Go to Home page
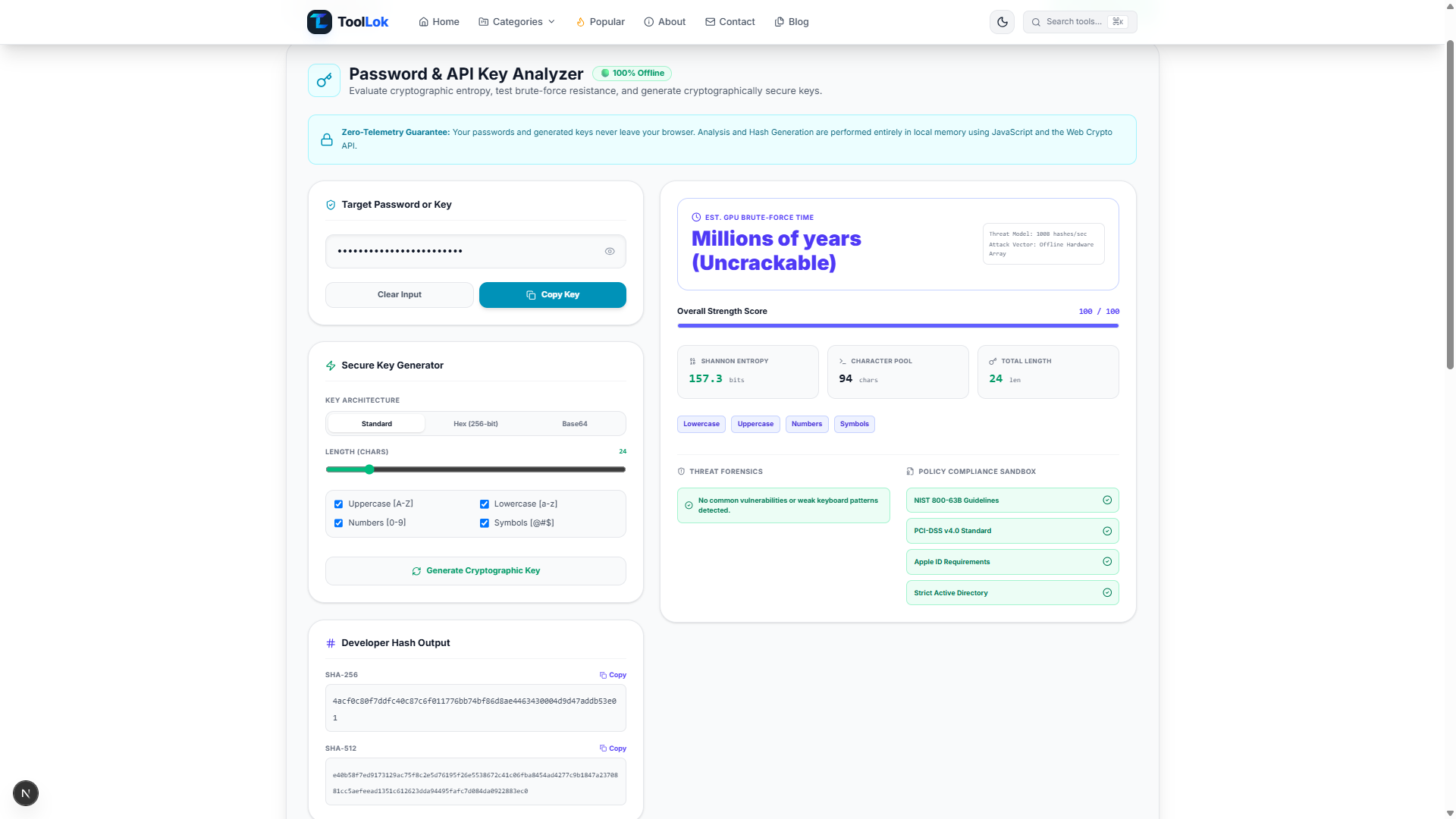The image size is (1456, 819). (439, 22)
